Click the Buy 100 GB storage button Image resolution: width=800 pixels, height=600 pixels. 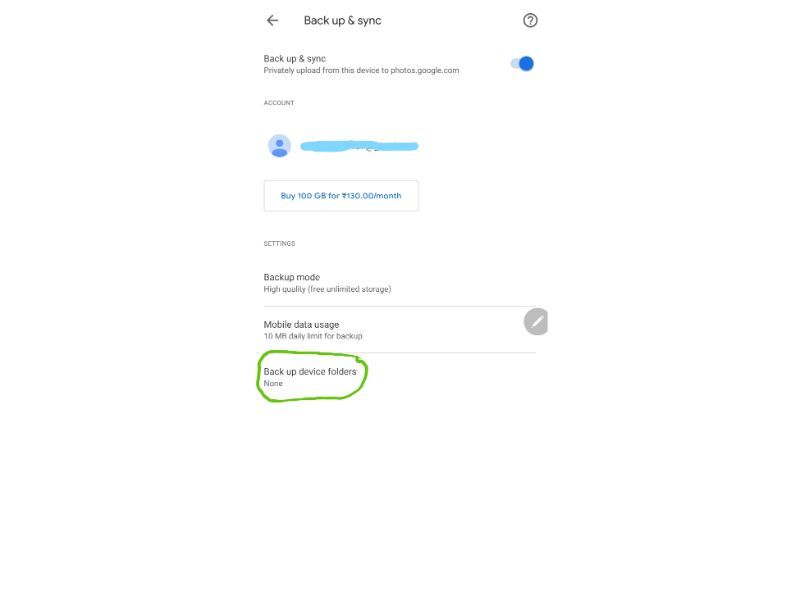pyautogui.click(x=341, y=195)
